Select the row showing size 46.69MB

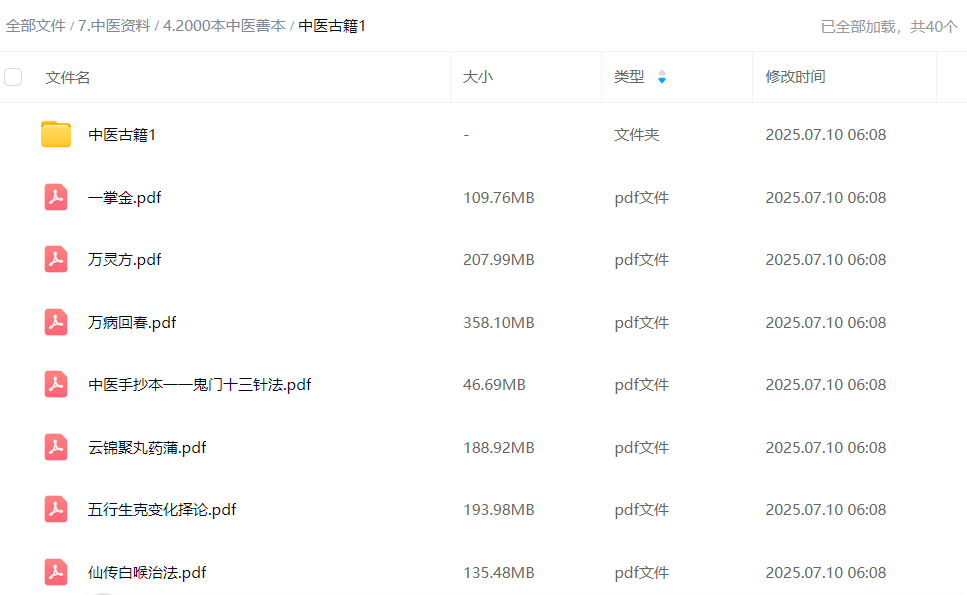(494, 385)
